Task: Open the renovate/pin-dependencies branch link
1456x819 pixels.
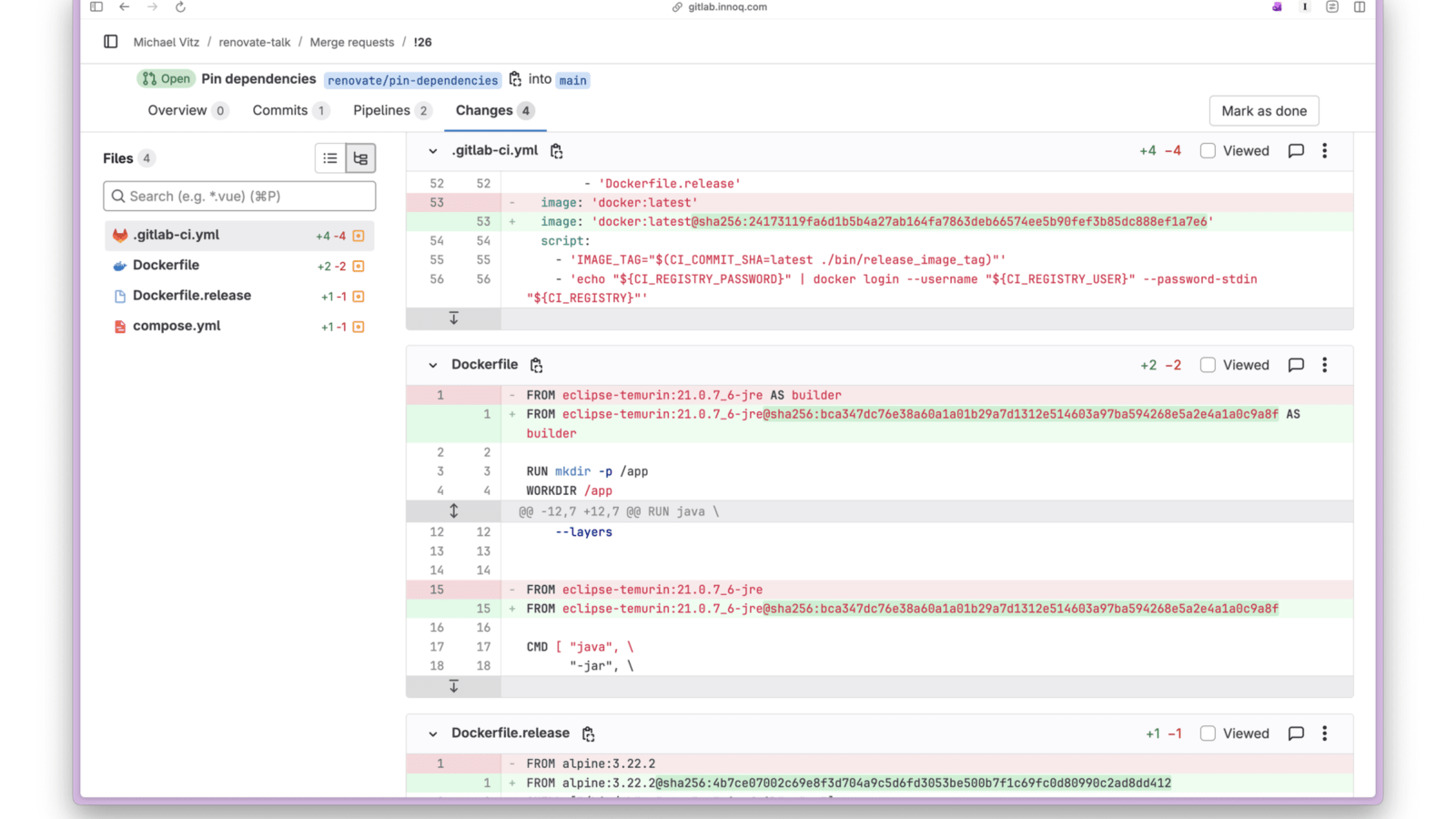Action: pyautogui.click(x=413, y=80)
